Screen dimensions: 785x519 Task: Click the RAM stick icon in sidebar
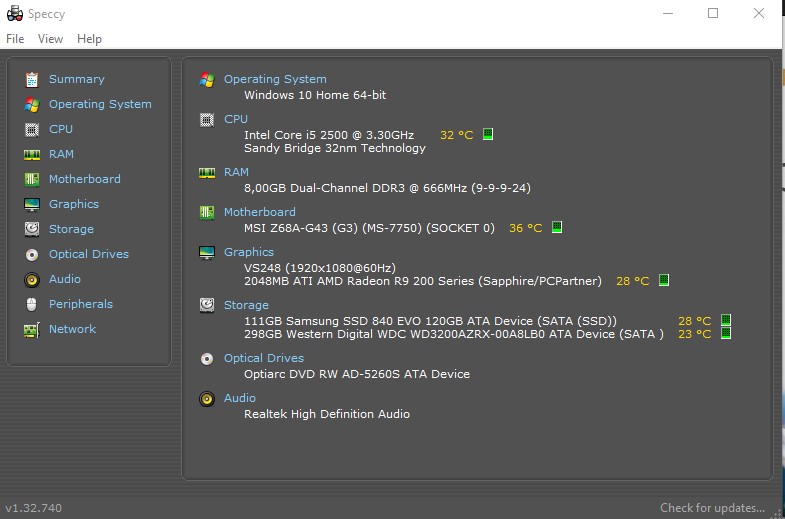pos(32,155)
